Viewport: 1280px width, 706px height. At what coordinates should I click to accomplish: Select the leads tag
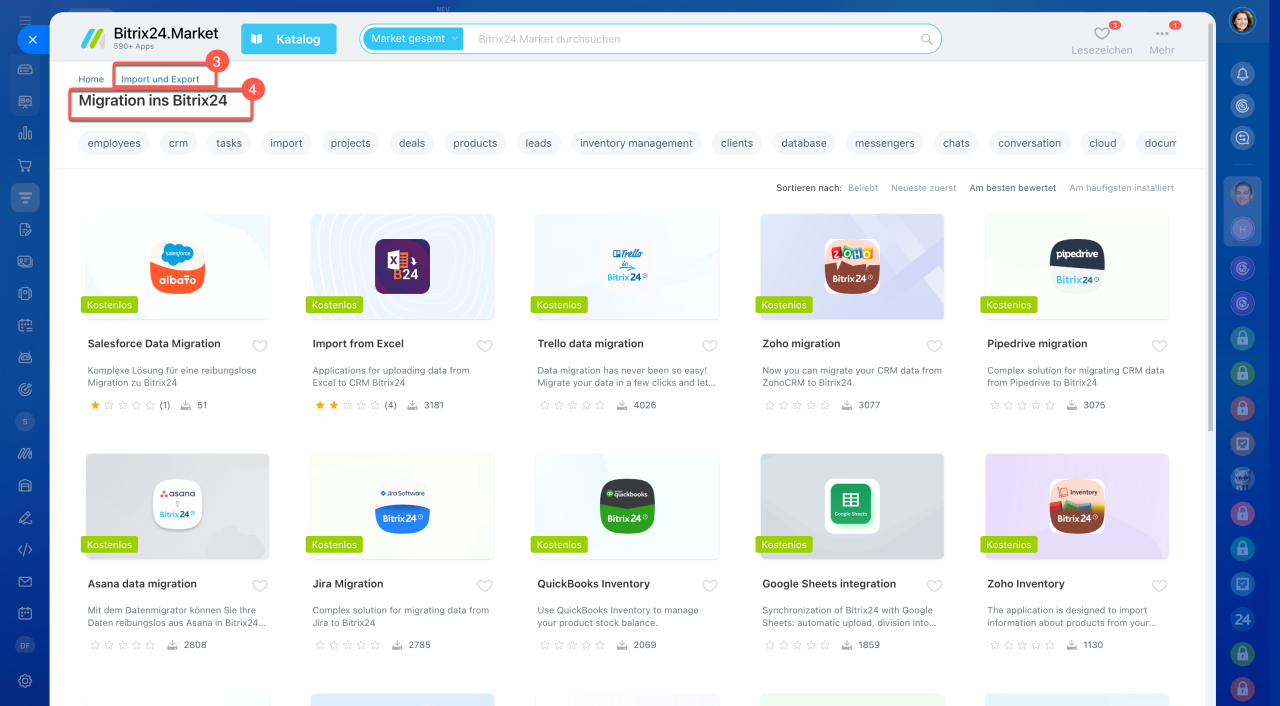539,143
